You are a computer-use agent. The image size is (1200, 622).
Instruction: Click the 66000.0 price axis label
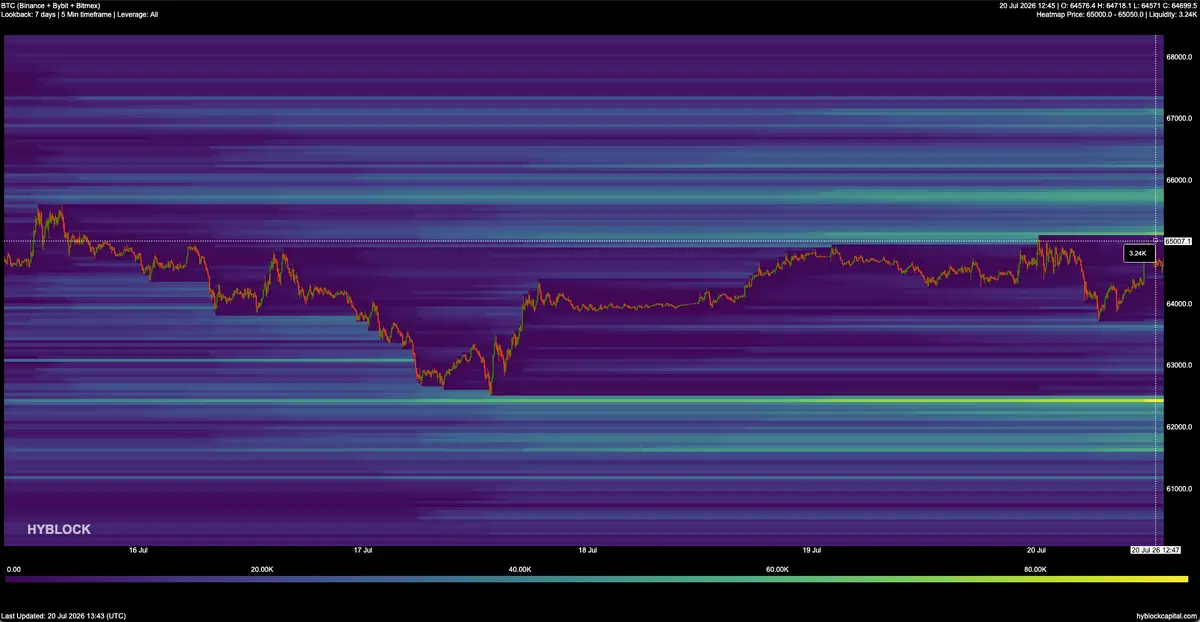pos(1181,180)
